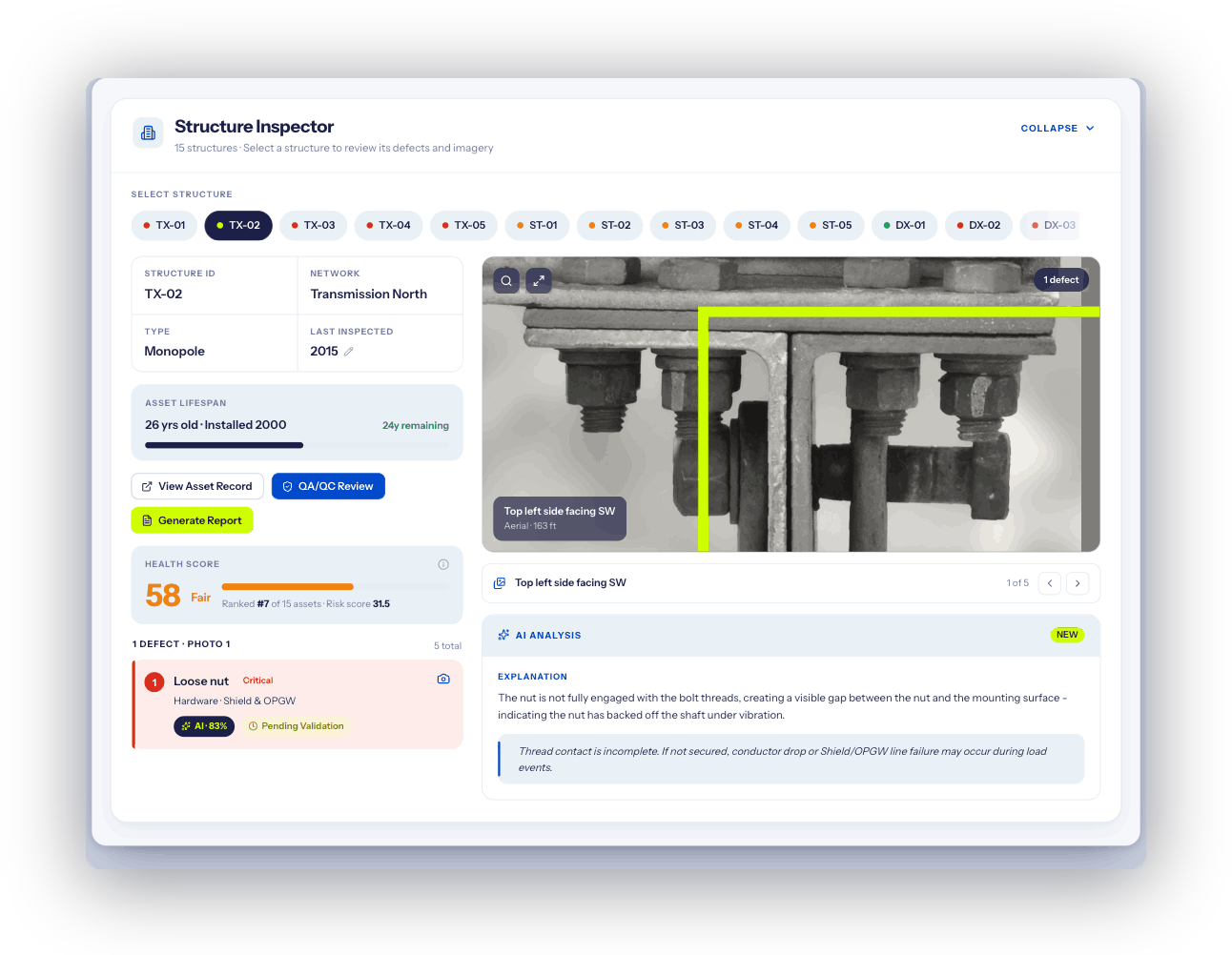Click the image caption Top left side facing SW
This screenshot has height=955, width=1232.
[x=560, y=511]
